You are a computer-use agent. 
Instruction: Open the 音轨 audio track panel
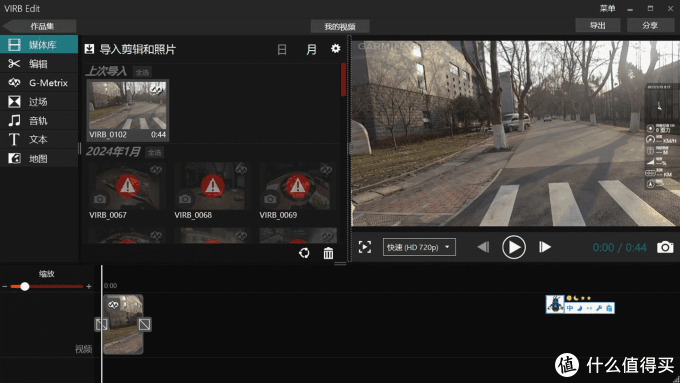coord(39,121)
